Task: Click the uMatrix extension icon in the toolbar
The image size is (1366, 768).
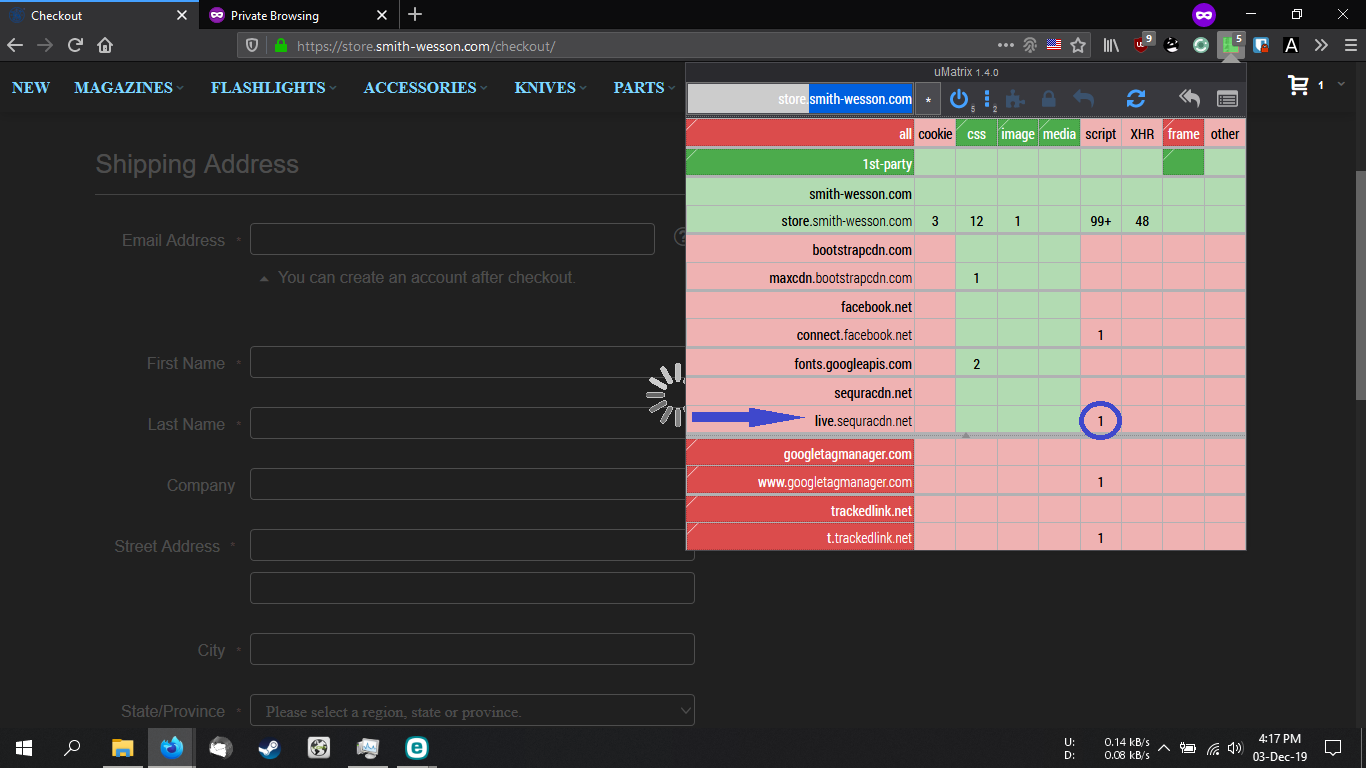Action: click(x=1230, y=45)
